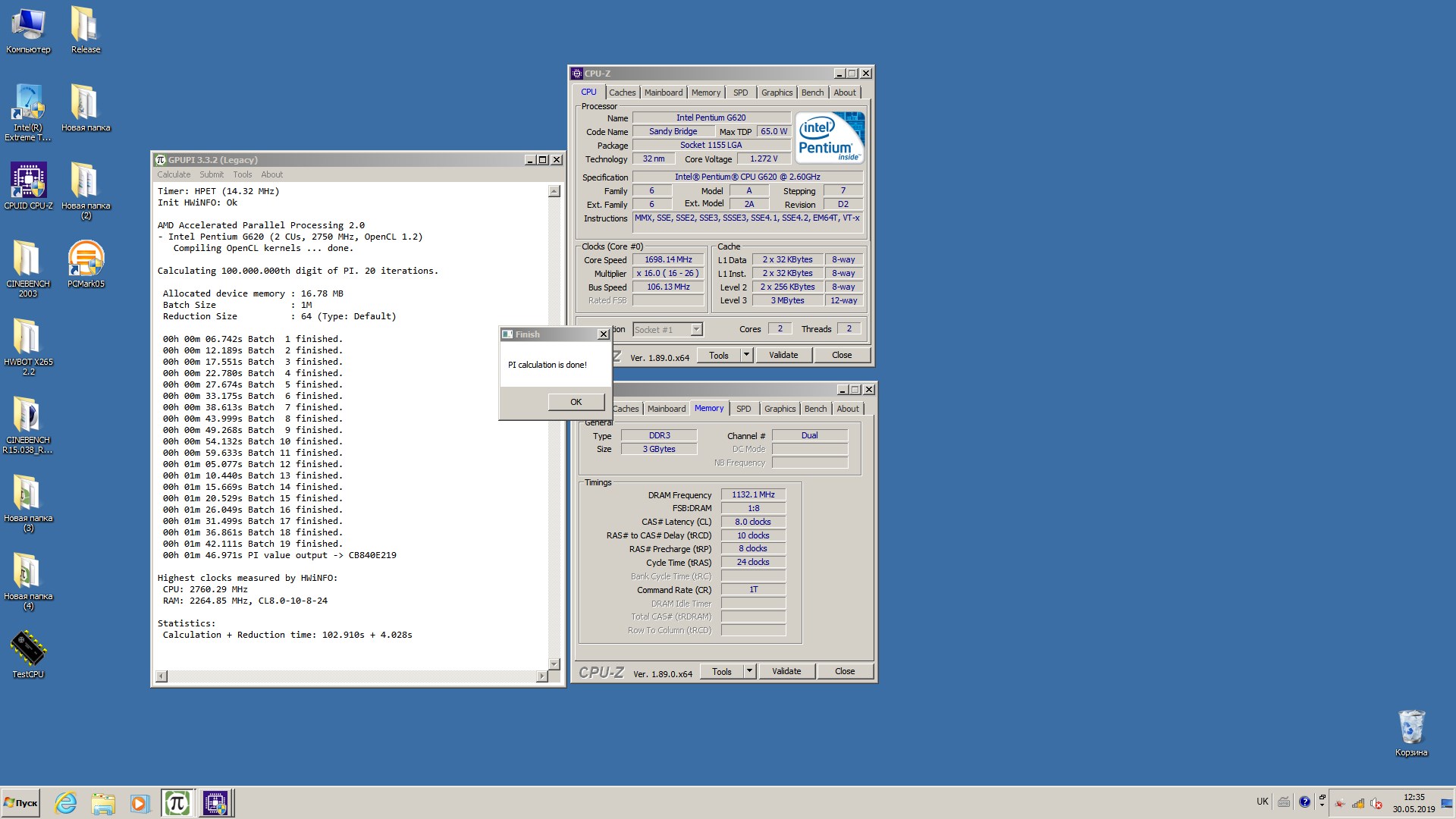The height and width of the screenshot is (819, 1456).
Task: Click the DRAM Frequency value 1132.1 MHz
Action: [x=753, y=494]
